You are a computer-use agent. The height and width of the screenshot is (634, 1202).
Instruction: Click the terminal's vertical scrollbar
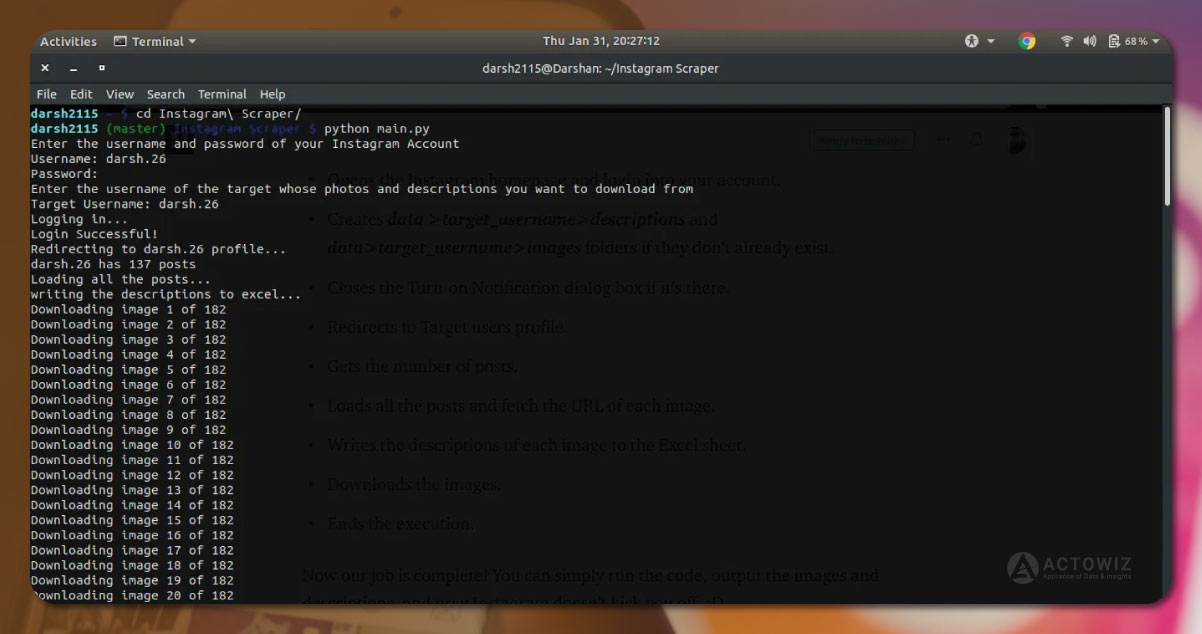click(1166, 156)
